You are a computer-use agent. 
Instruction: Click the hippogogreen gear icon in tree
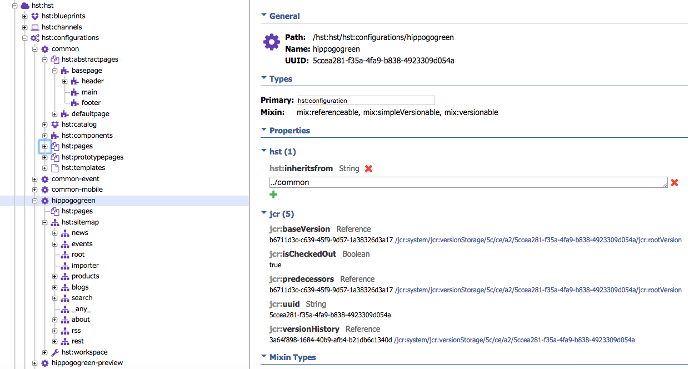tap(45, 201)
